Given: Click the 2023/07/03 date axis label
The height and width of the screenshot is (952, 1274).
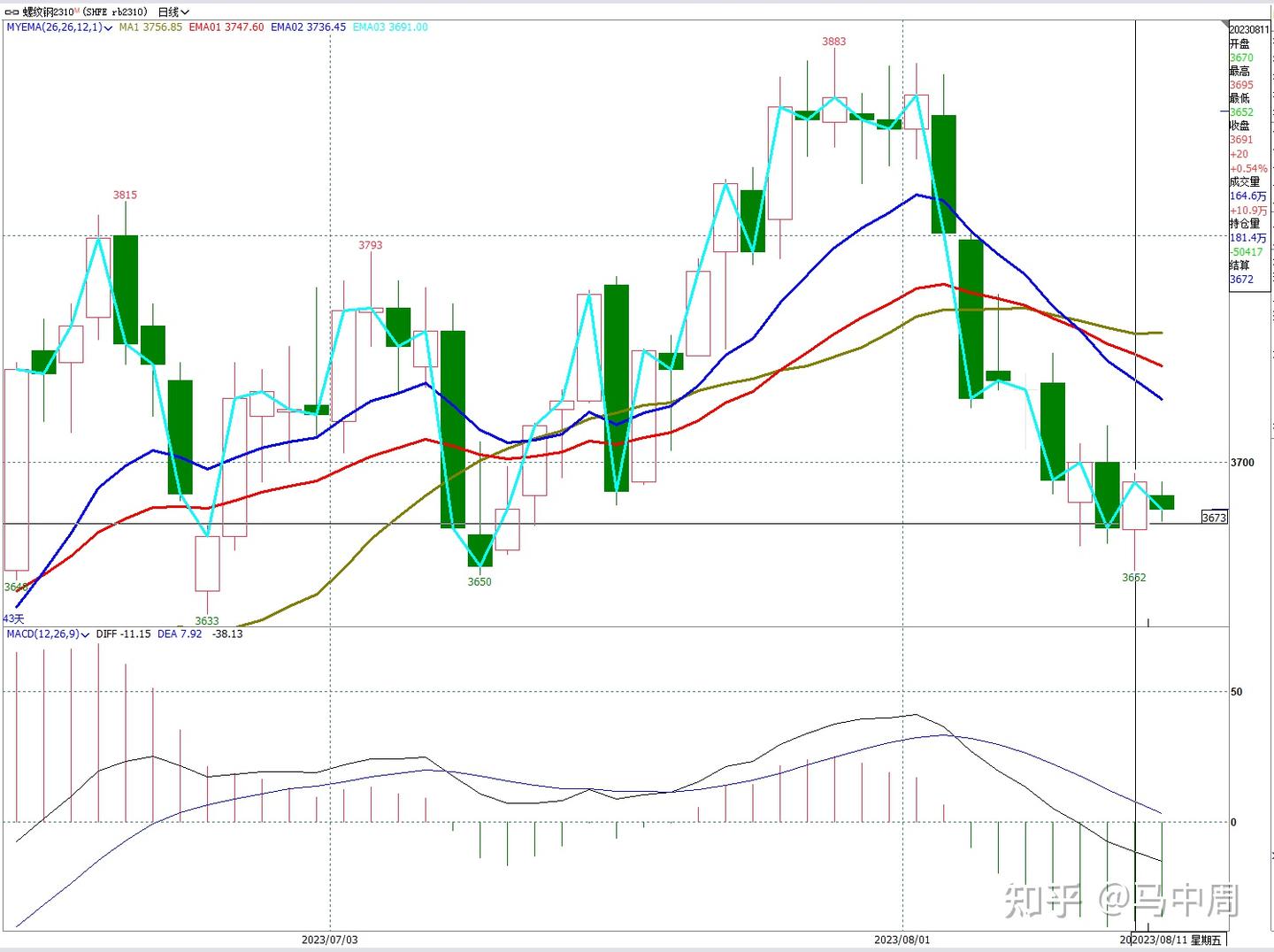Looking at the screenshot, I should (330, 940).
